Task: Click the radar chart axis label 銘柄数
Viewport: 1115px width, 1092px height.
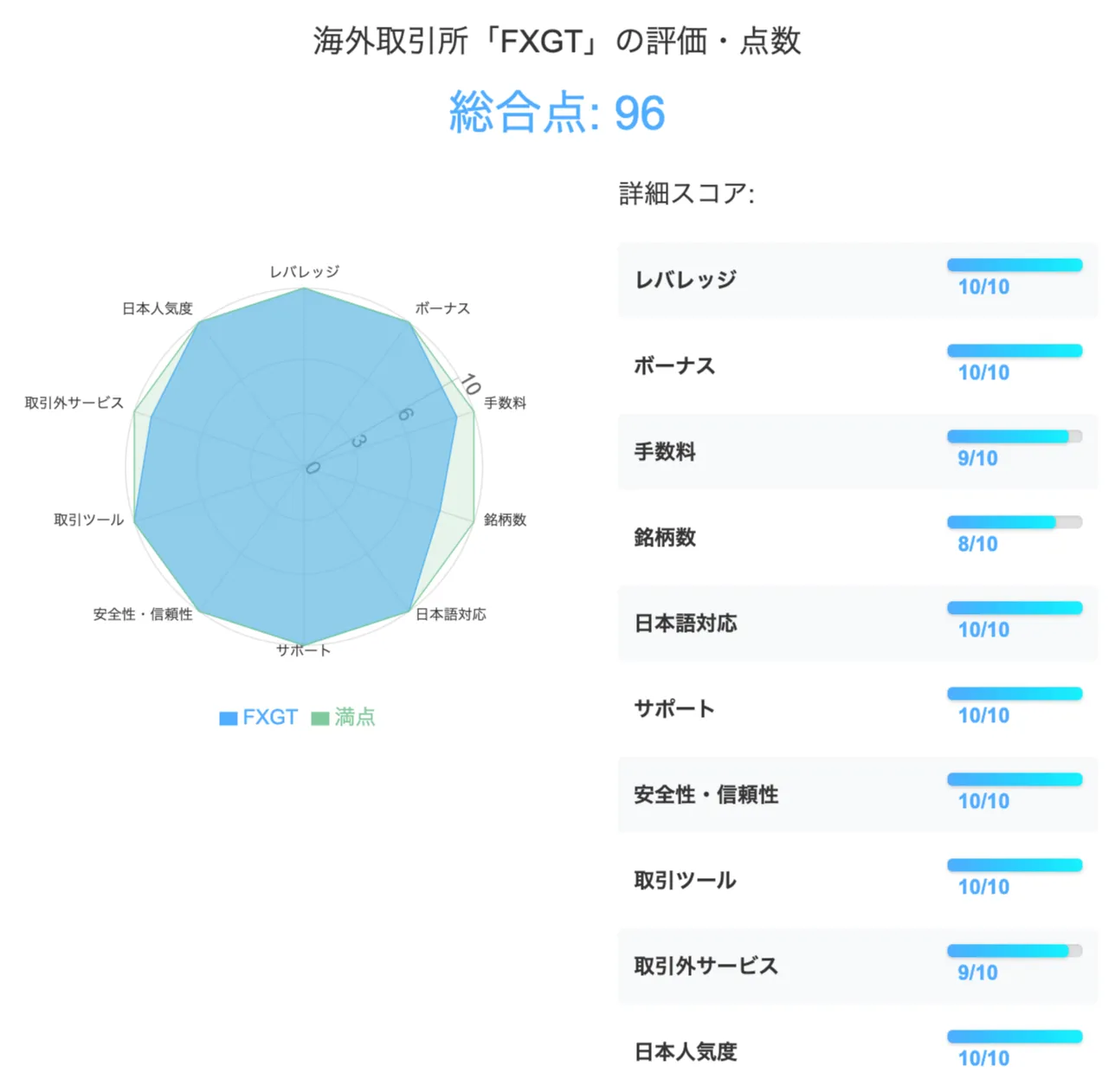Action: point(505,520)
